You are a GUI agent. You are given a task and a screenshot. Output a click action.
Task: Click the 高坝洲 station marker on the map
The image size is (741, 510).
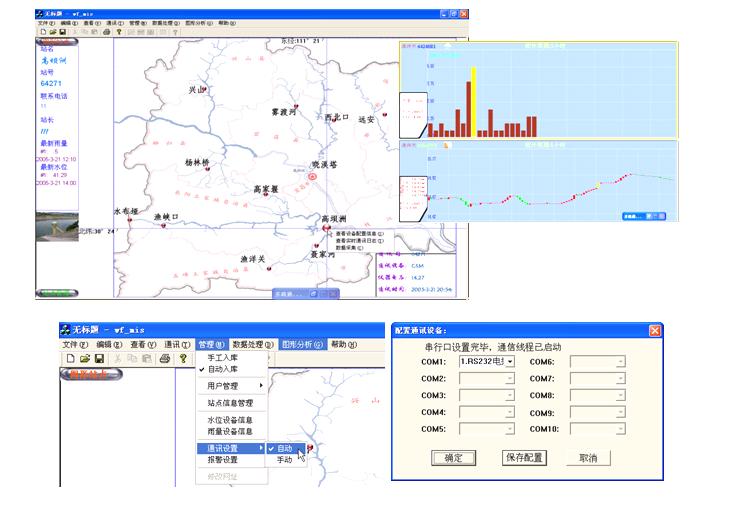click(326, 227)
